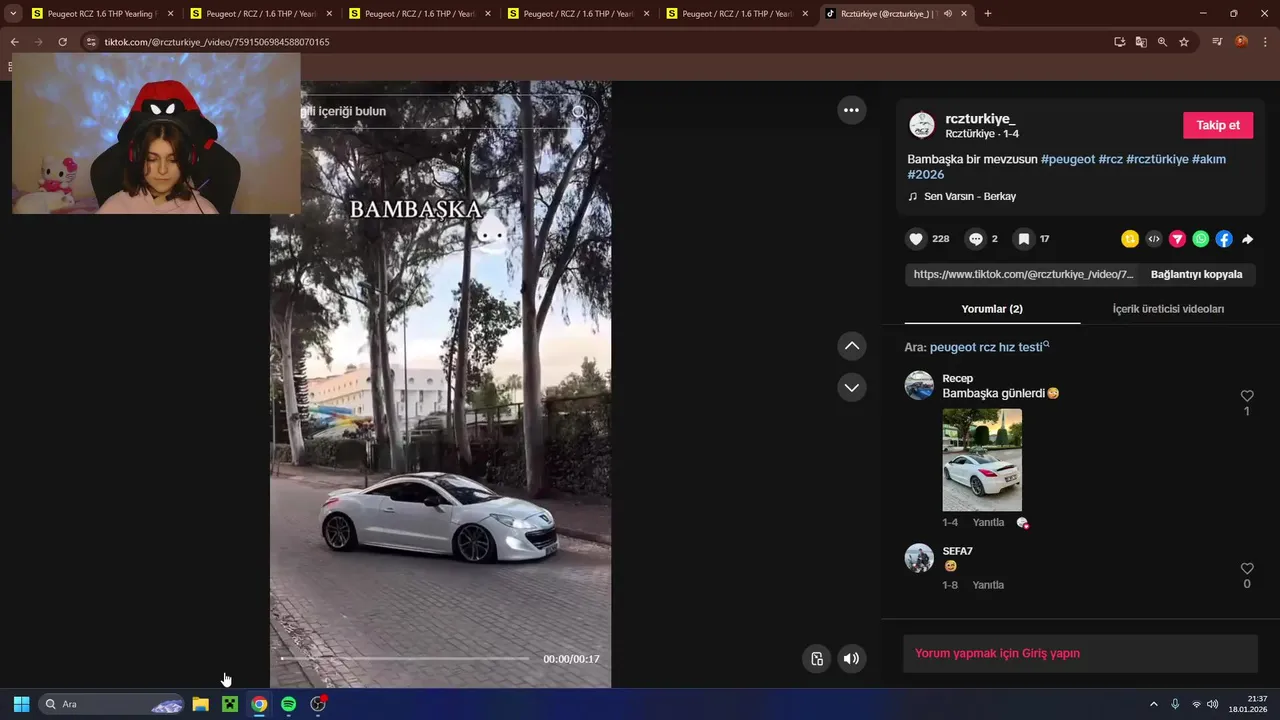Repost video using the yellow repost icon
Image resolution: width=1280 pixels, height=720 pixels.
pyautogui.click(x=1130, y=239)
